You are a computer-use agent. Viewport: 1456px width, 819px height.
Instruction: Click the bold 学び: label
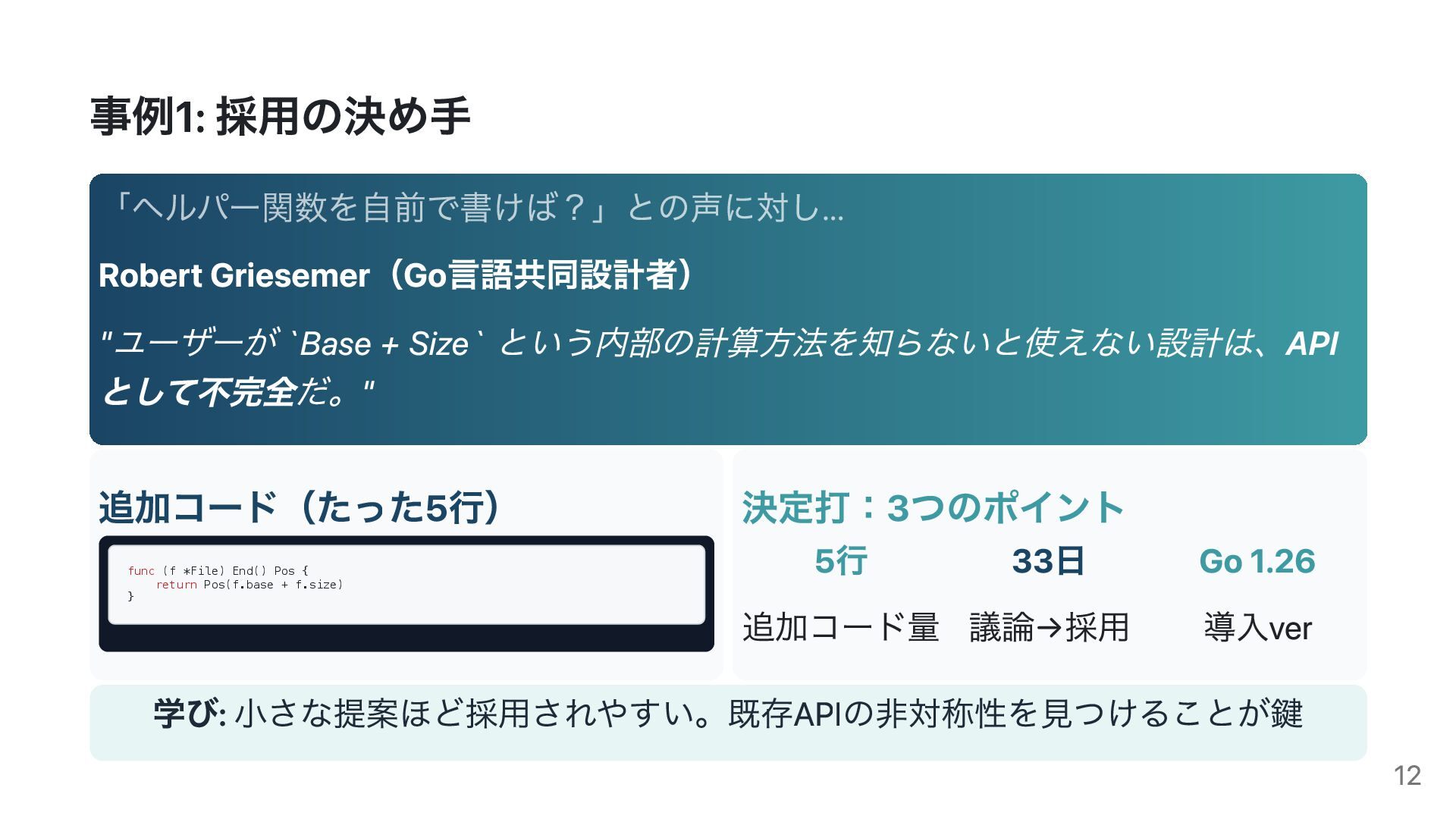pos(190,714)
